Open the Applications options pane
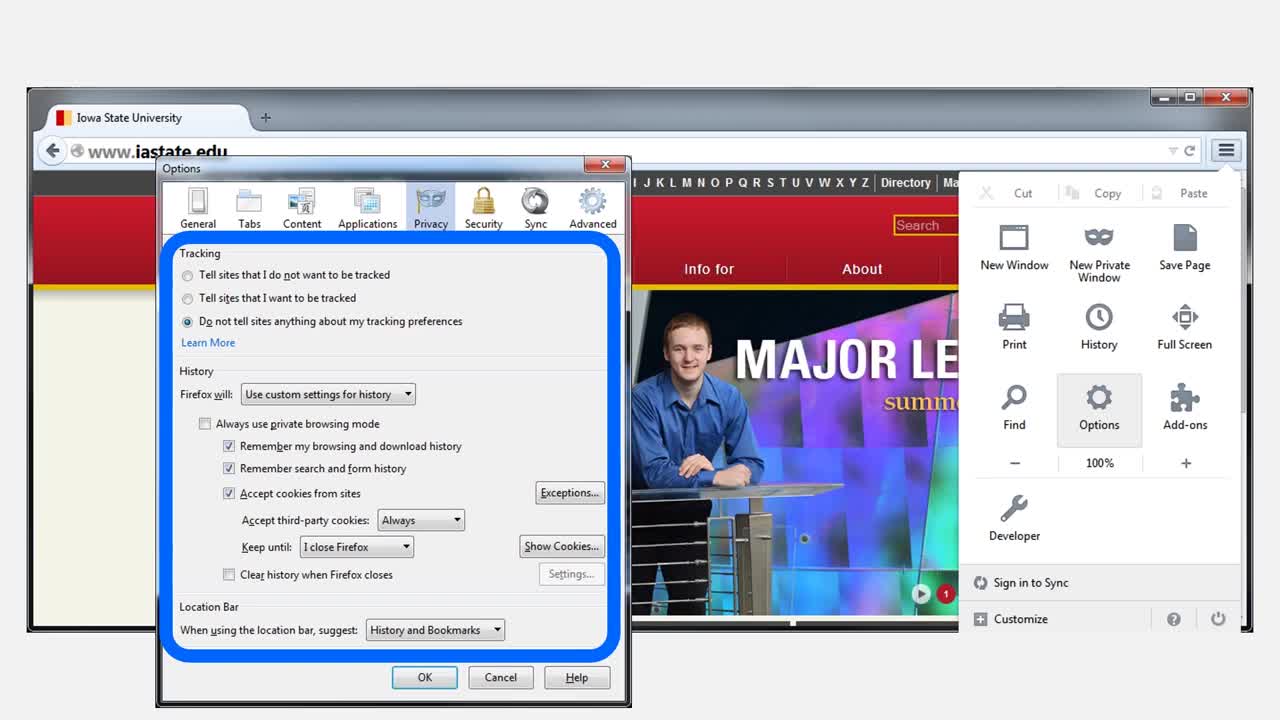Viewport: 1280px width, 720px height. click(x=367, y=208)
